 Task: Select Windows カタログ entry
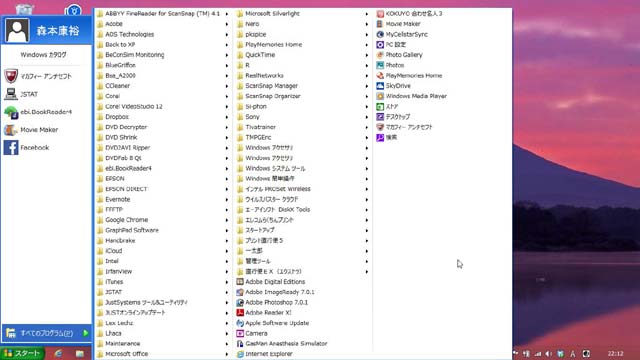[x=43, y=55]
